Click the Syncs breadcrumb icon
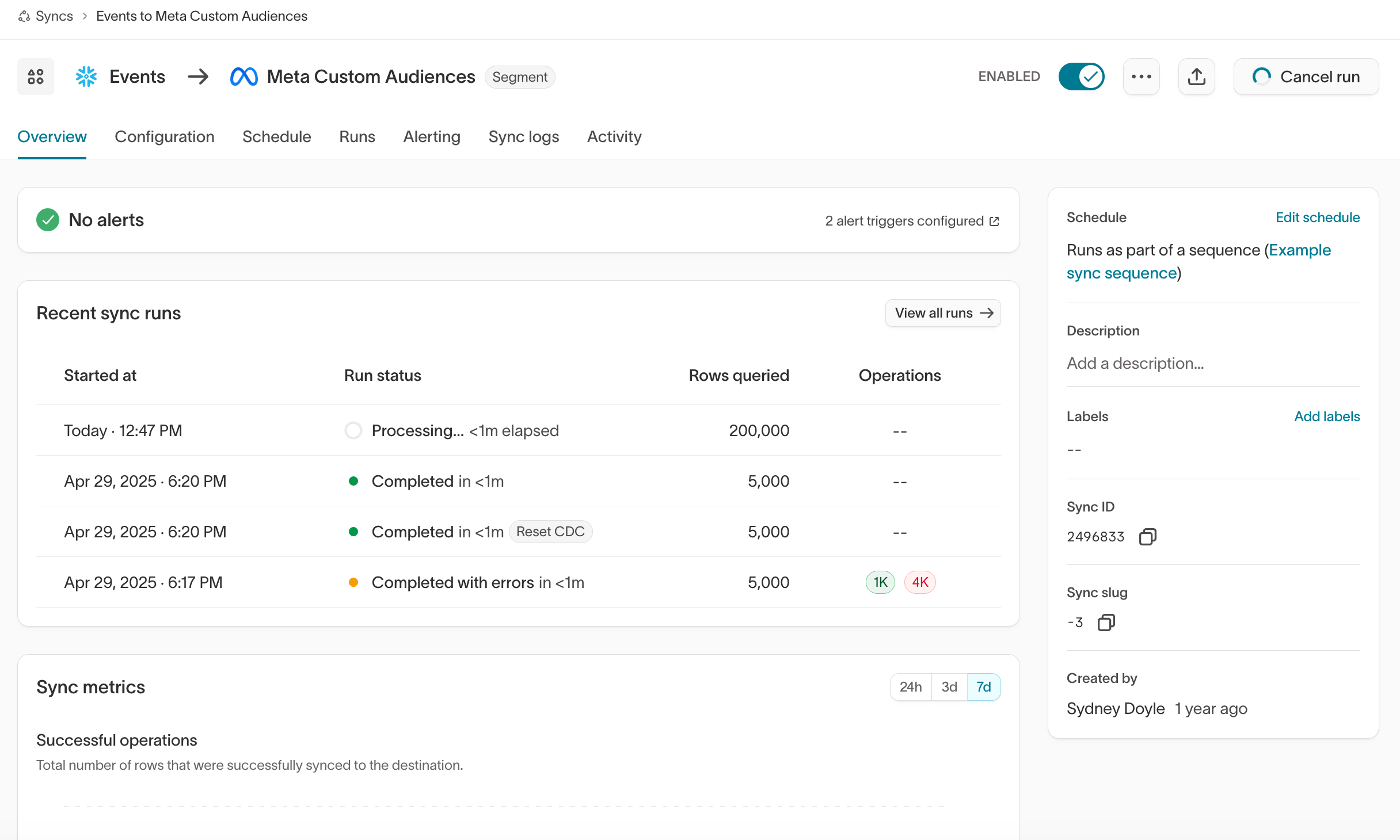The width and height of the screenshot is (1400, 840). pyautogui.click(x=24, y=16)
